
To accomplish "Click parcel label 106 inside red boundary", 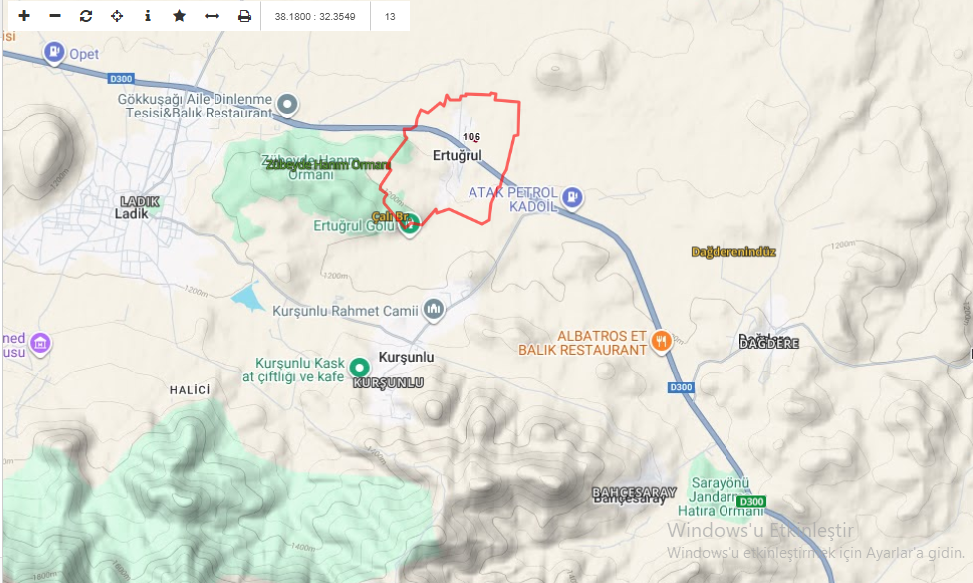I will 471,136.
